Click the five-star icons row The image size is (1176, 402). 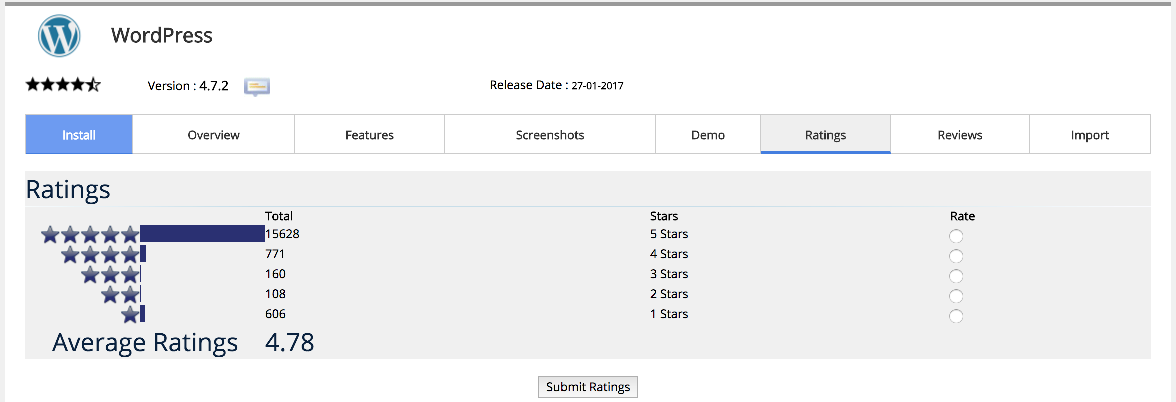click(x=90, y=235)
